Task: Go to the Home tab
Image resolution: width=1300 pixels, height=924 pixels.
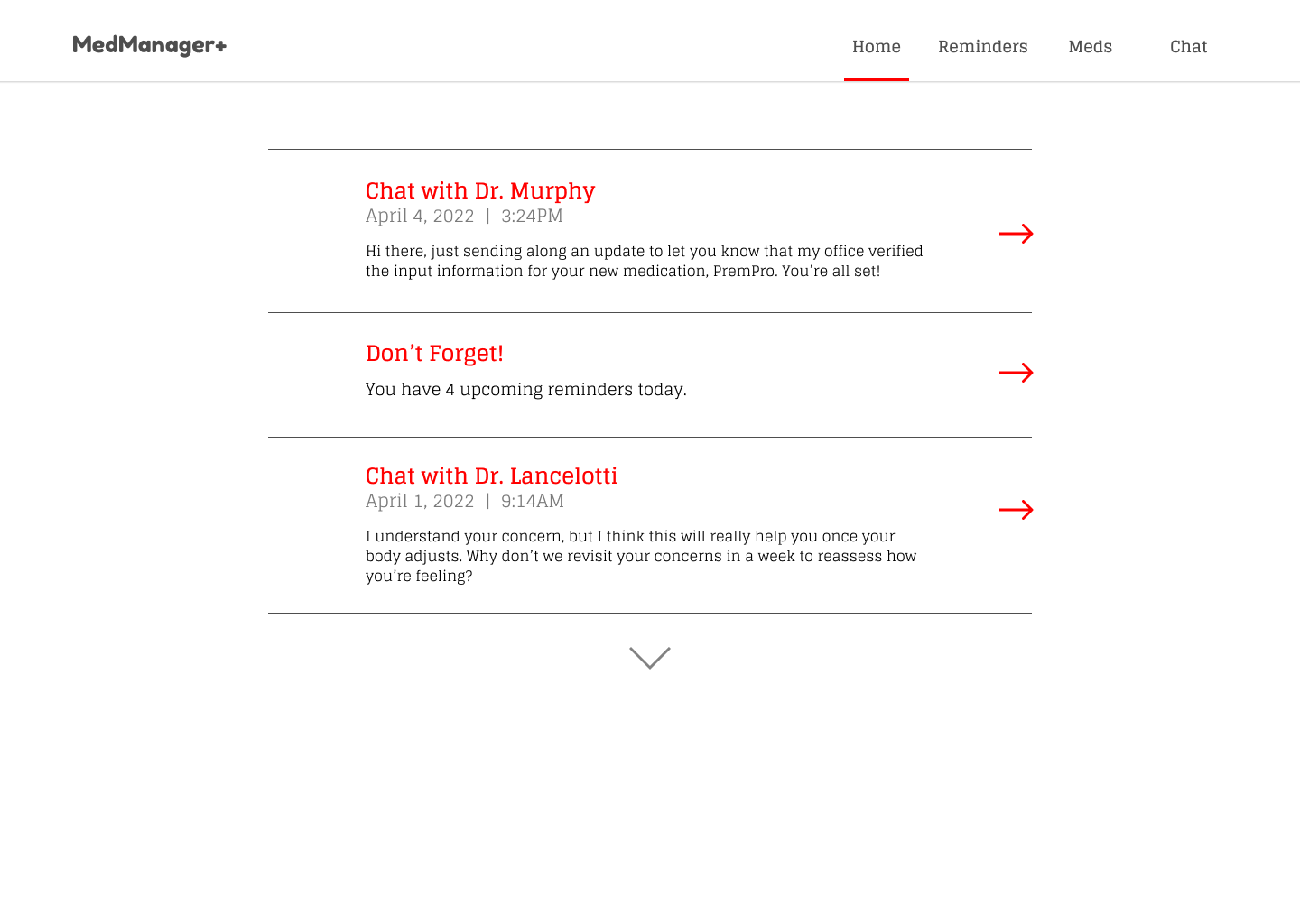Action: (x=877, y=46)
